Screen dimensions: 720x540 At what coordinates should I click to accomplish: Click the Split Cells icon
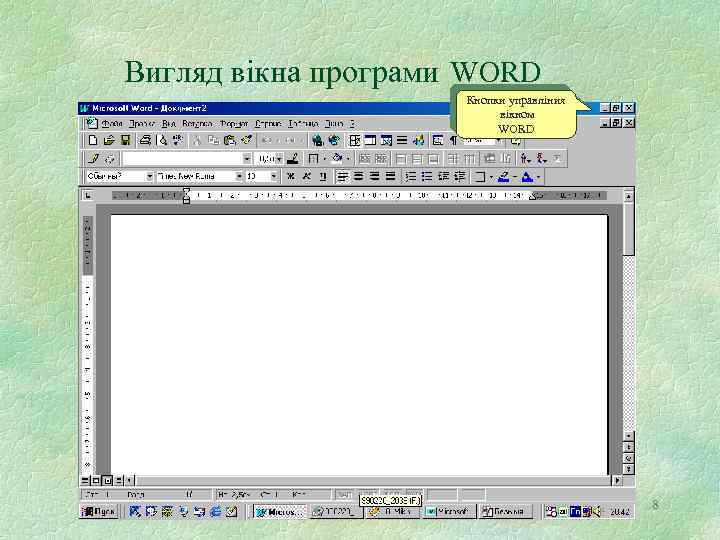[x=381, y=159]
